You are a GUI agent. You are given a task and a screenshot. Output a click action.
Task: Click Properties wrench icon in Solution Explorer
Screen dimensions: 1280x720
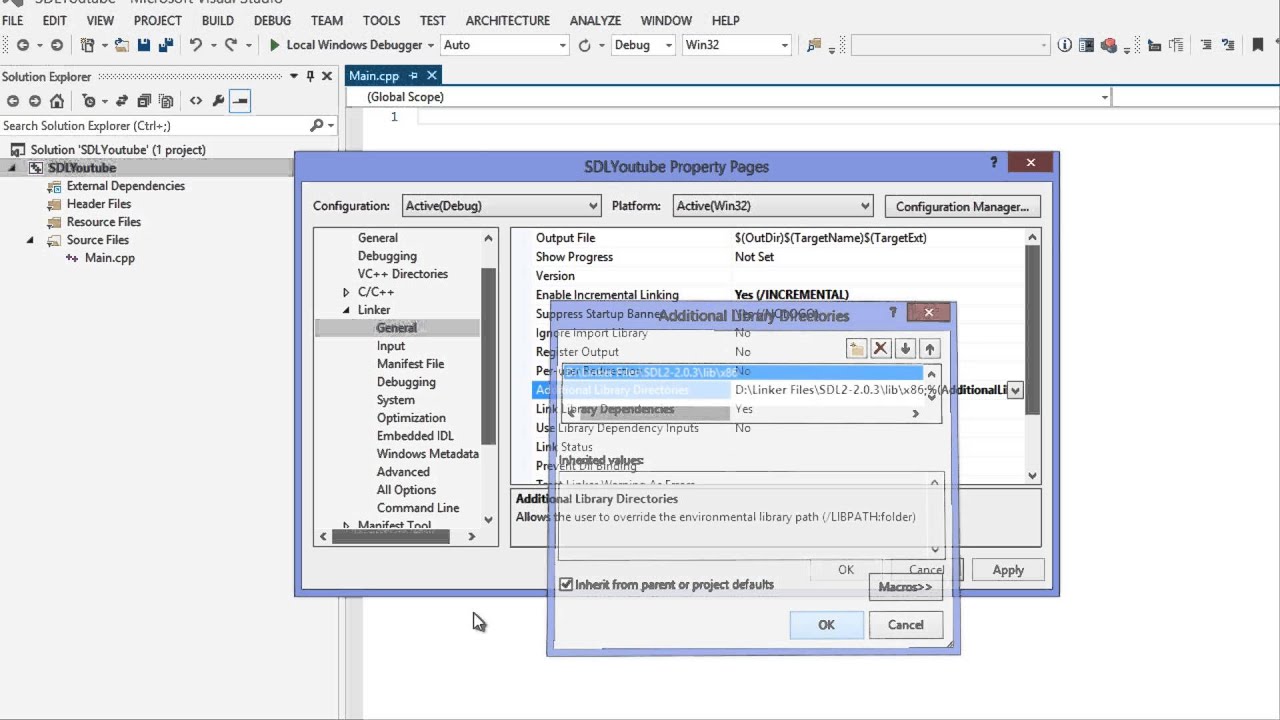tap(218, 101)
